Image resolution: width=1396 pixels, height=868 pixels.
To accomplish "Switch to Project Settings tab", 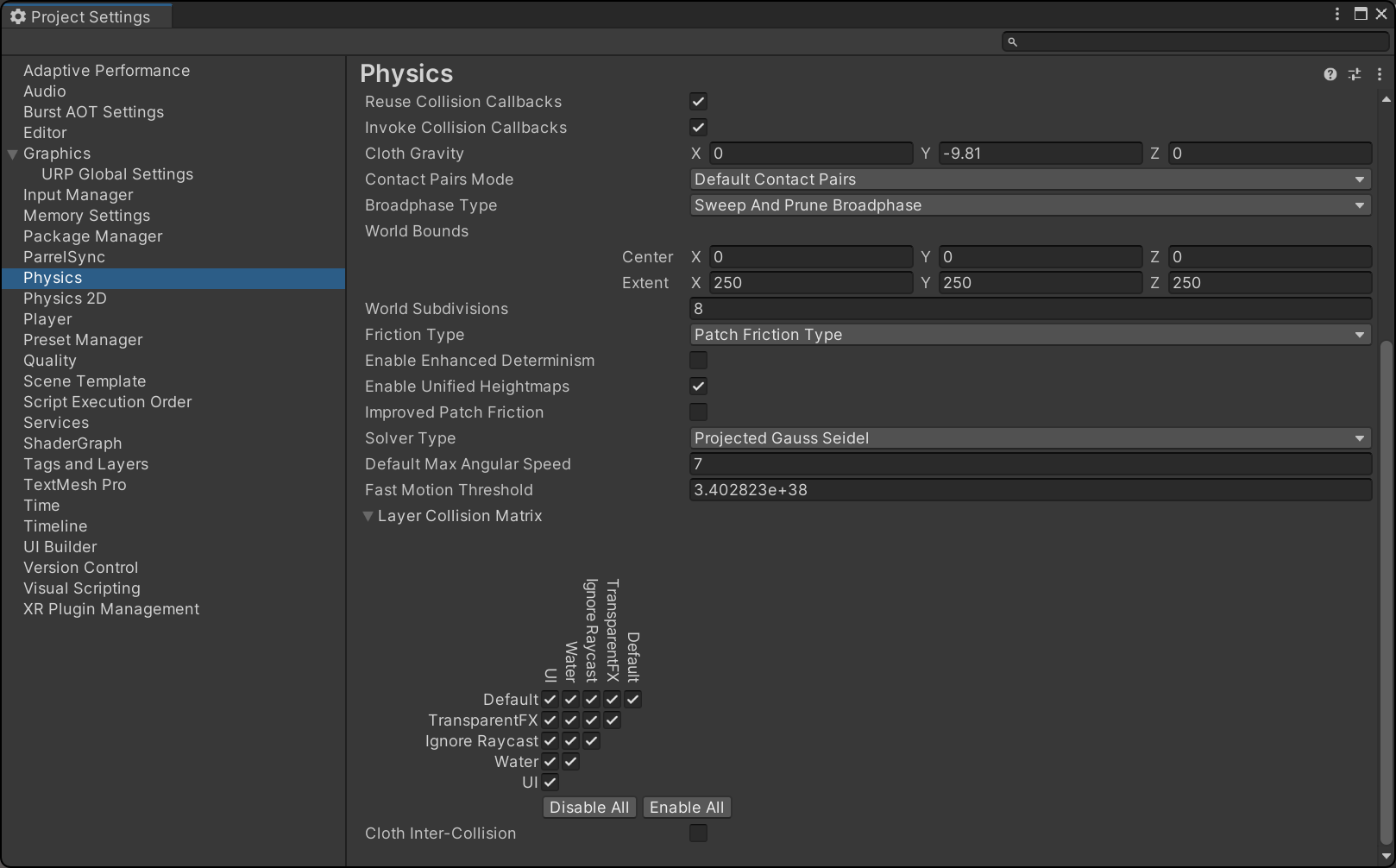I will 87,16.
